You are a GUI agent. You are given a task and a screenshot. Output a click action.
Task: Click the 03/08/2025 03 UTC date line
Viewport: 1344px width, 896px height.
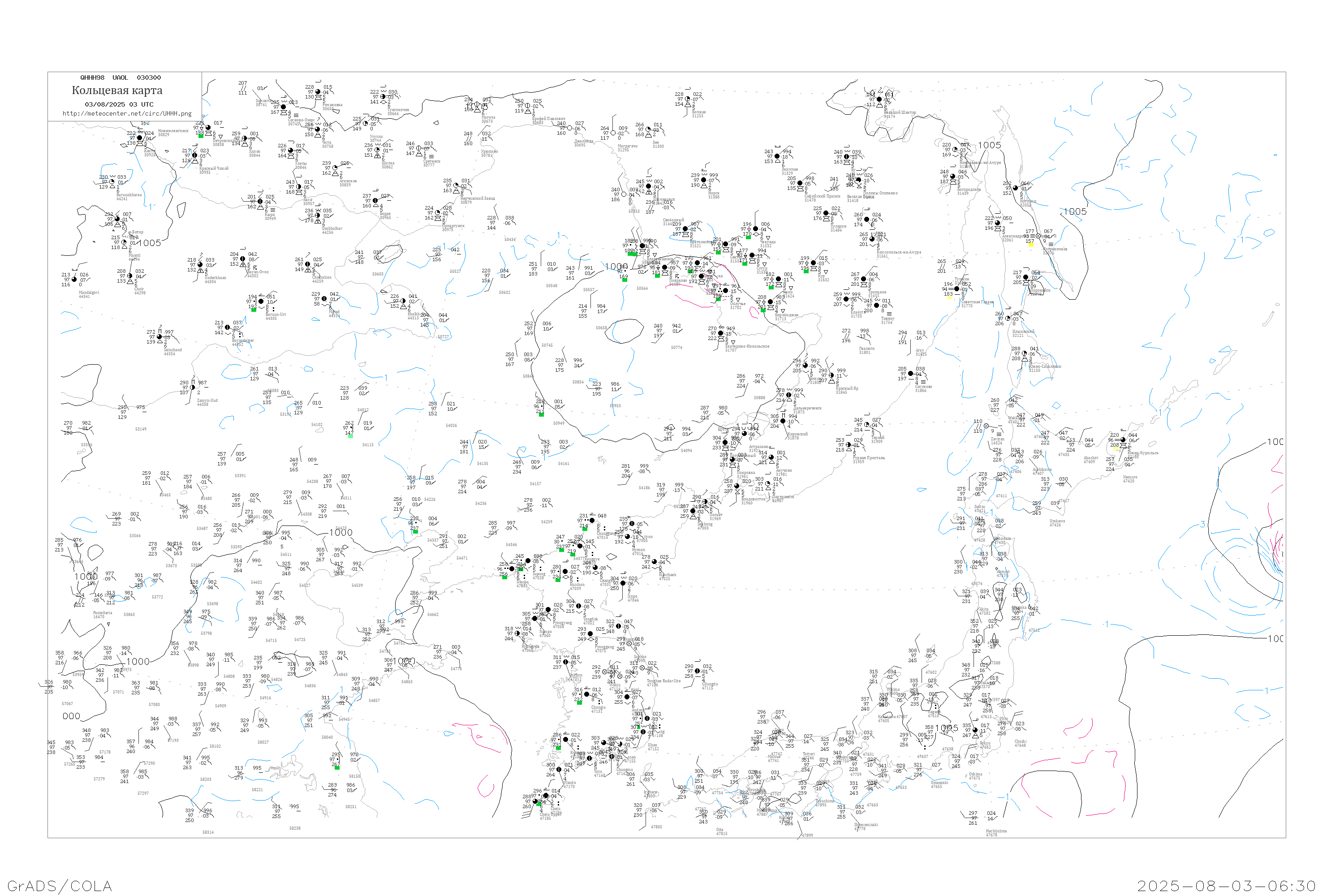119,104
